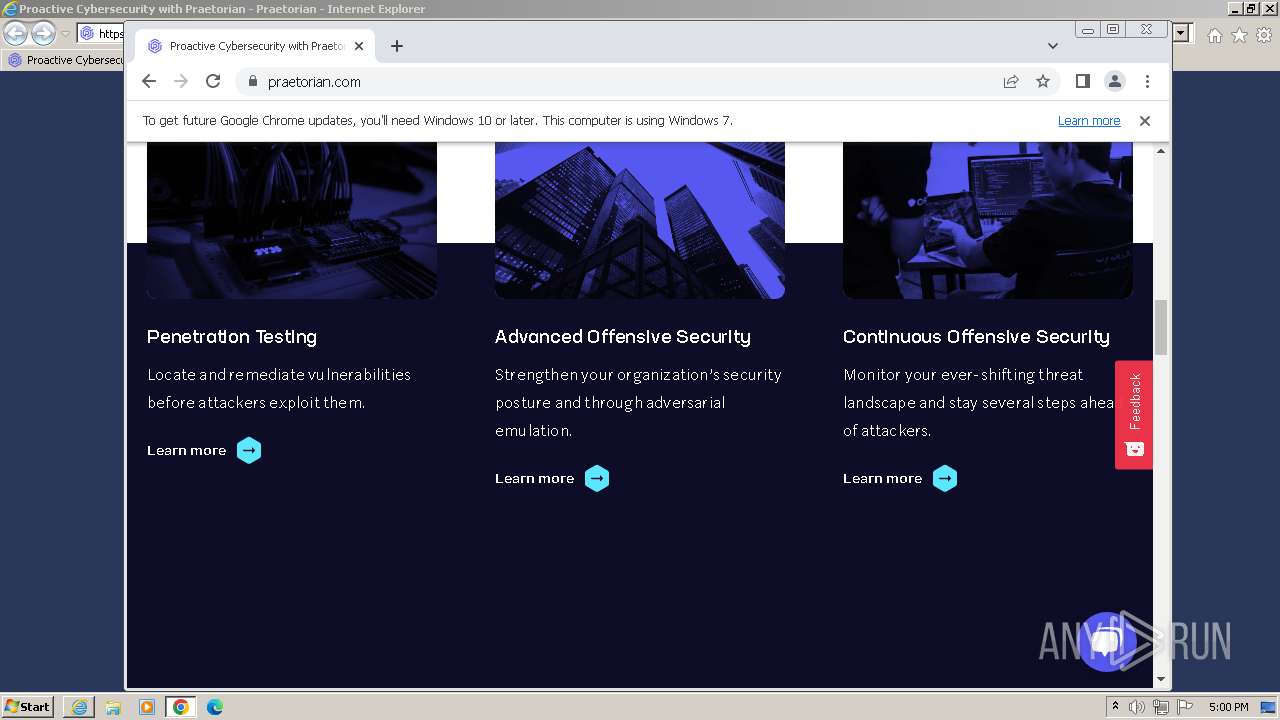
Task: Open the Windows Start menu
Action: point(27,707)
